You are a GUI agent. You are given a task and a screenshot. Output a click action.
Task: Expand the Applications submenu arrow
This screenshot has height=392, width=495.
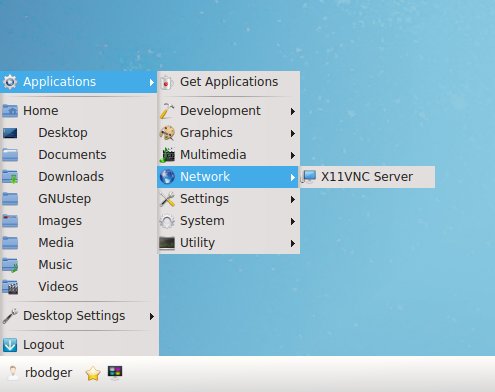click(x=151, y=82)
